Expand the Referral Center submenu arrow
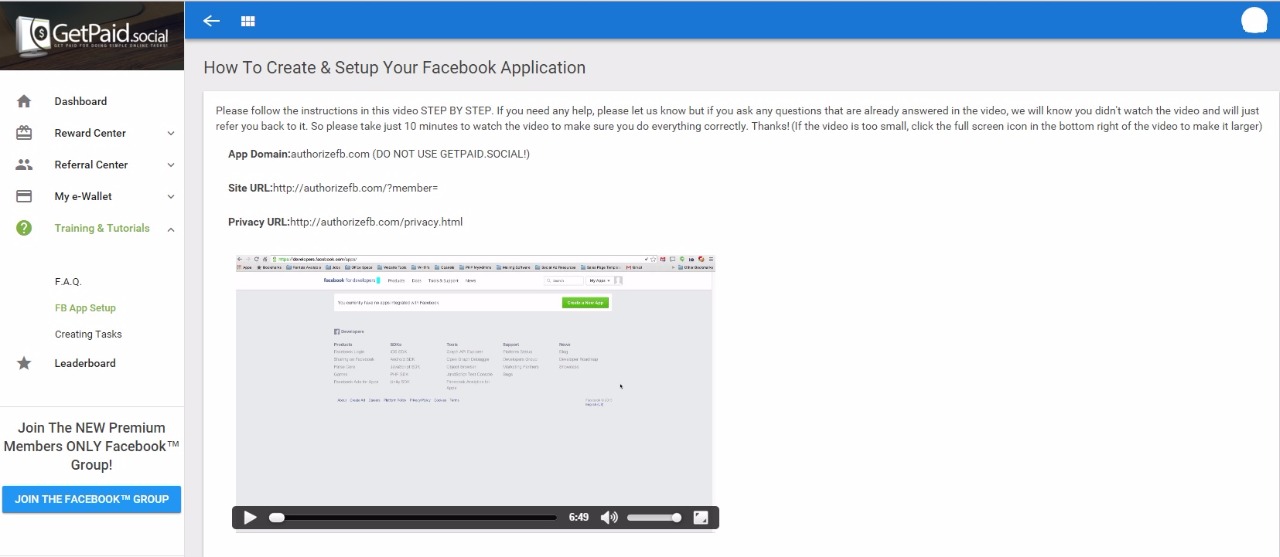The width and height of the screenshot is (1280, 557). point(171,165)
